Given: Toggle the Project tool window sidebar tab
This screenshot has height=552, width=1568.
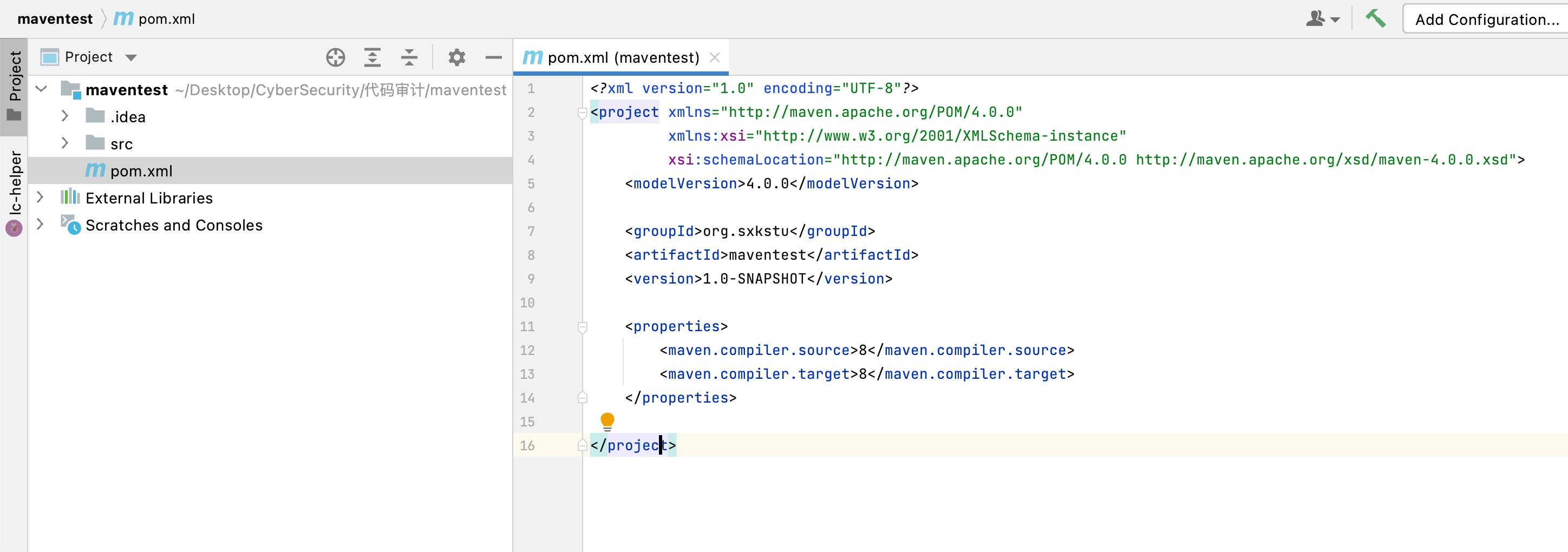Looking at the screenshot, I should click(x=14, y=85).
